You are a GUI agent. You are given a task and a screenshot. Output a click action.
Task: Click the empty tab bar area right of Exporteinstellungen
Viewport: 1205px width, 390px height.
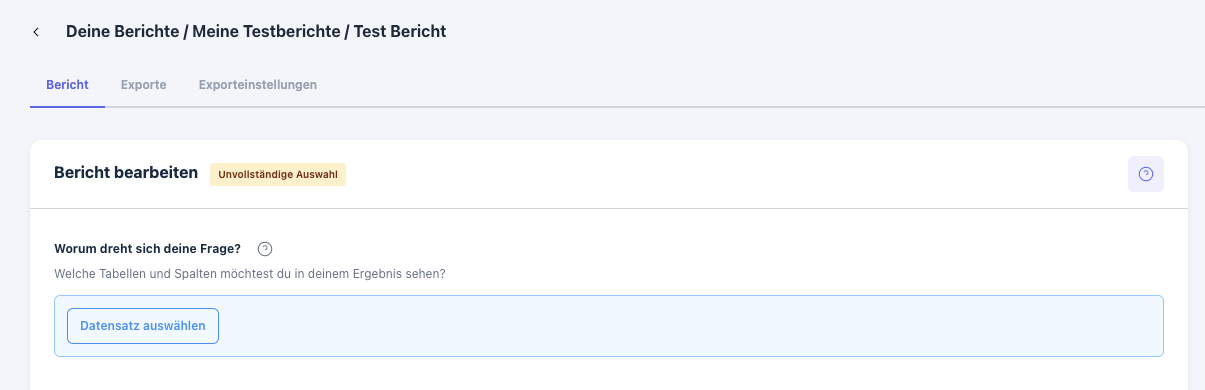pos(760,85)
